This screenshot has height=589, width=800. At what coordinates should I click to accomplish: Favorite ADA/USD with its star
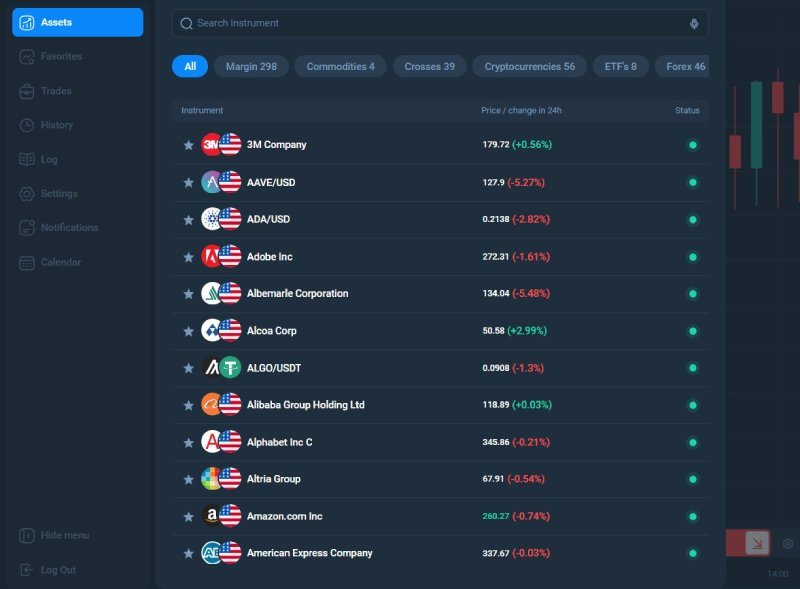coord(188,219)
